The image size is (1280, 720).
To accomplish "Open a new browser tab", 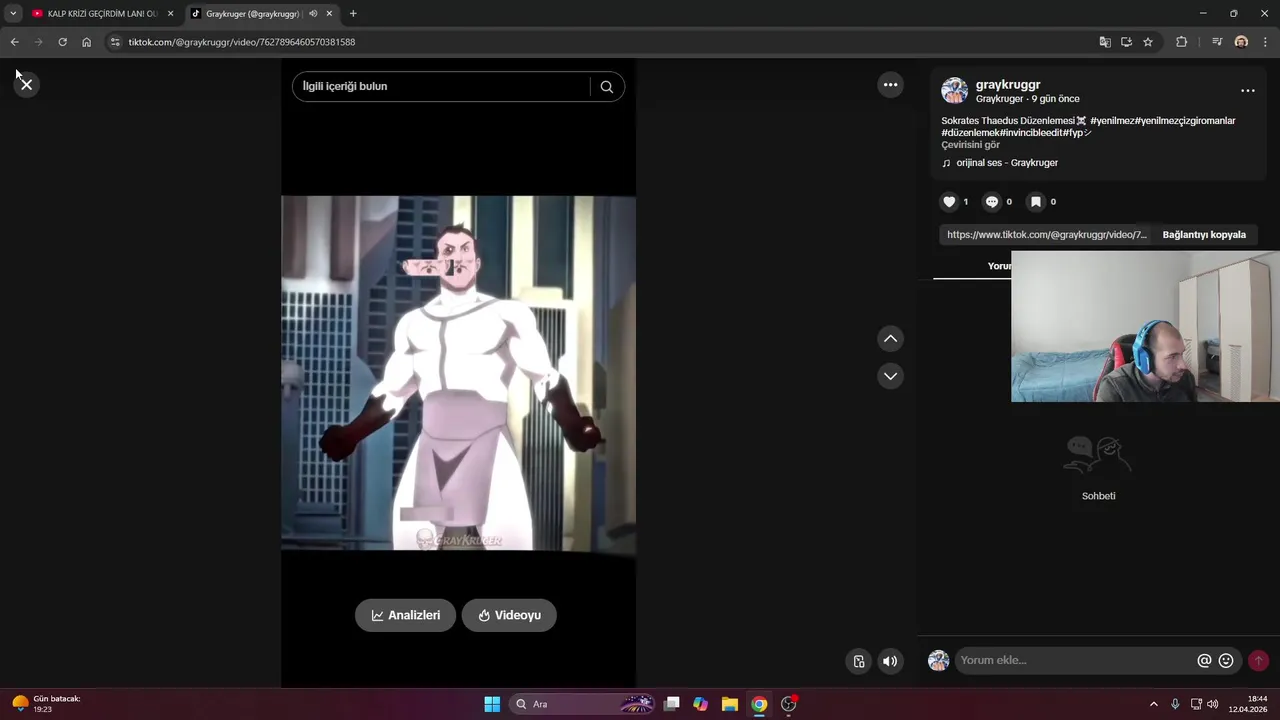I will (353, 14).
